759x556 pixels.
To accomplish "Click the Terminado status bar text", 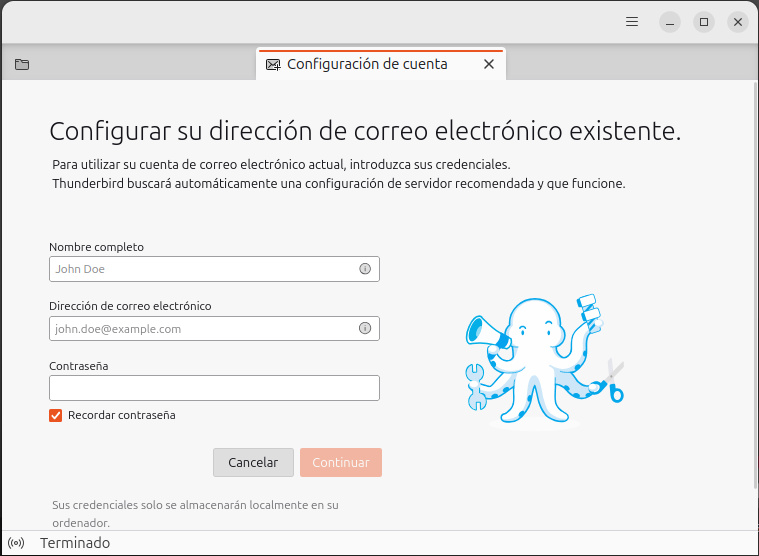I will (75, 543).
